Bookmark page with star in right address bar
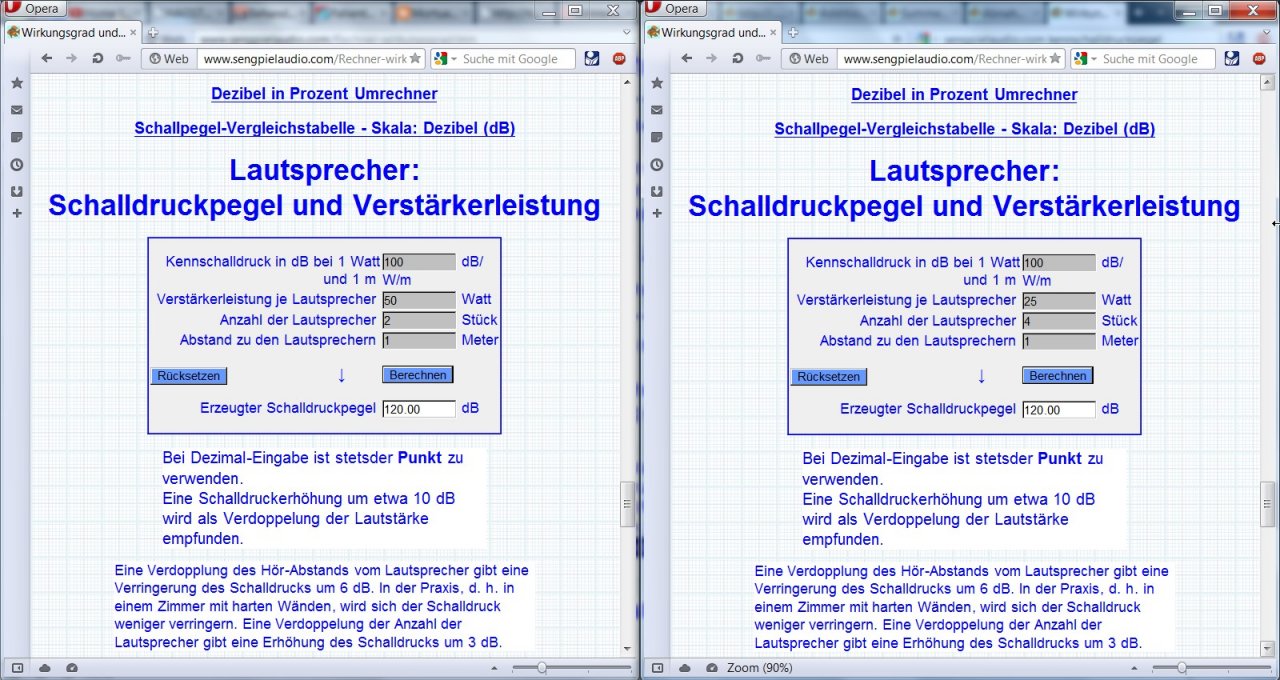Screen dimensions: 1280x680 coord(1055,59)
